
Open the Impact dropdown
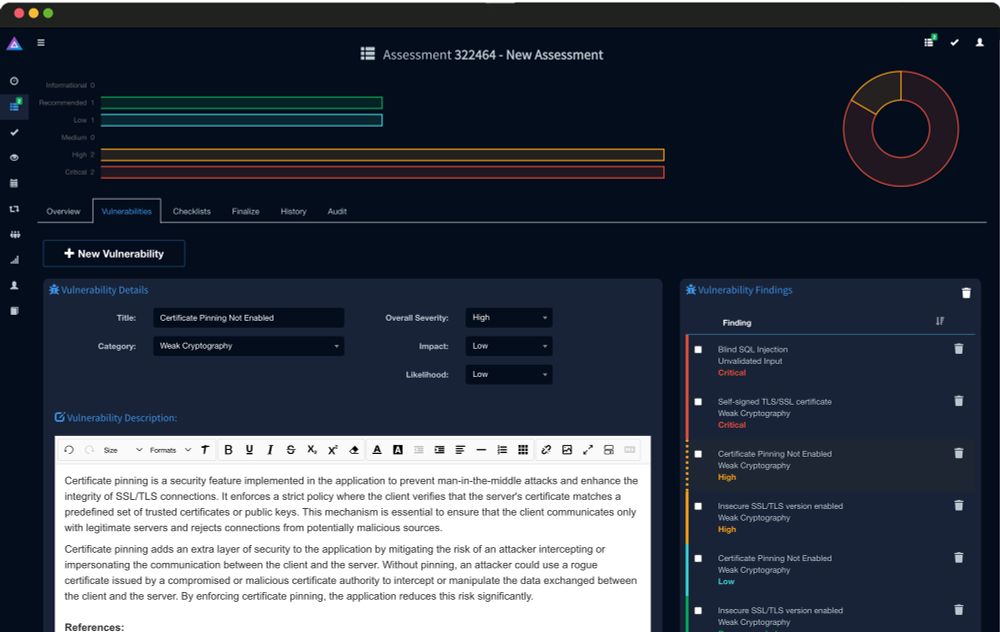(509, 346)
